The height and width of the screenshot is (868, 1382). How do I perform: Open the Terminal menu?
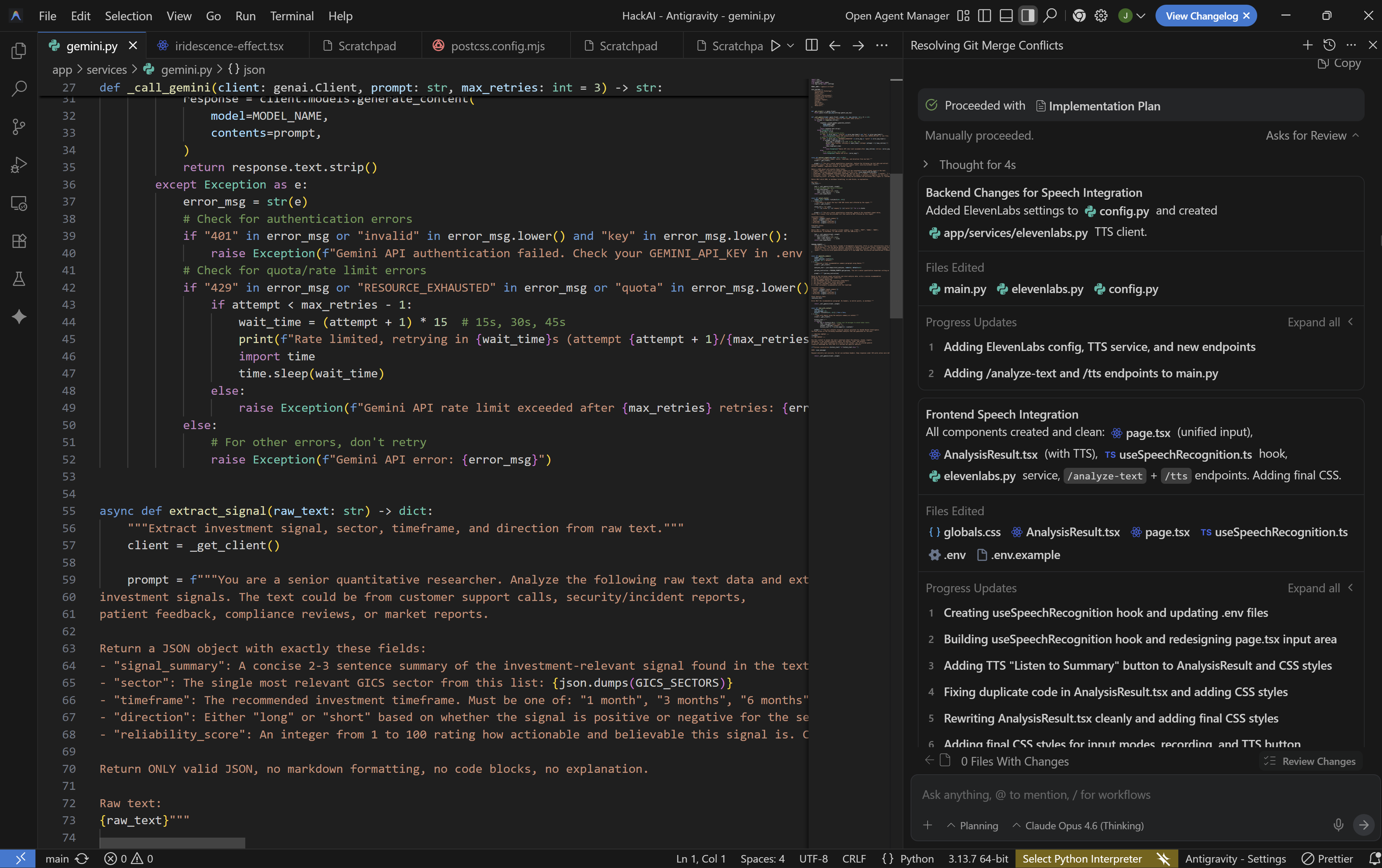(292, 16)
